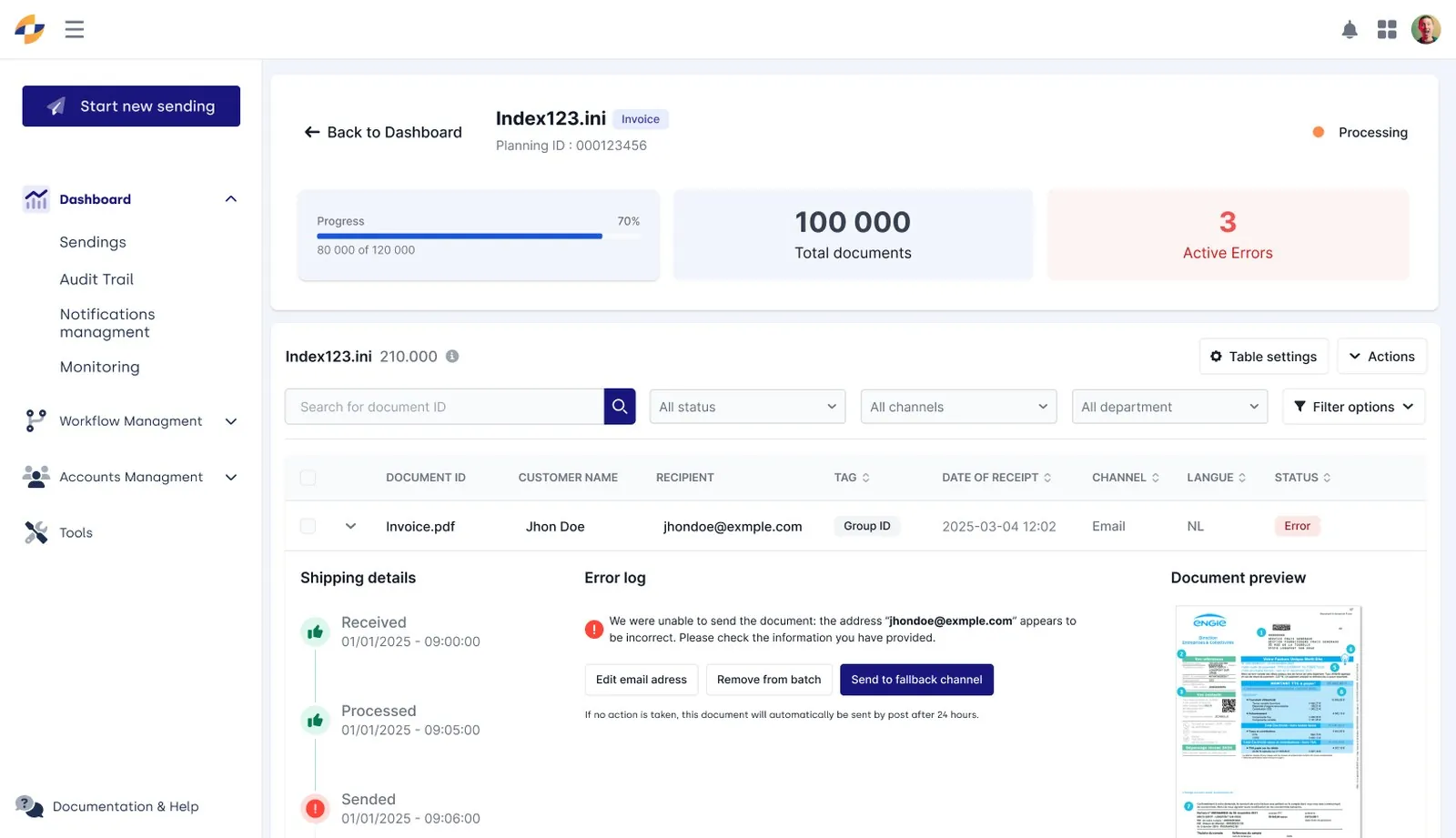This screenshot has height=838, width=1456.
Task: Check the Invoice.pdf row checkbox
Action: pyautogui.click(x=308, y=526)
